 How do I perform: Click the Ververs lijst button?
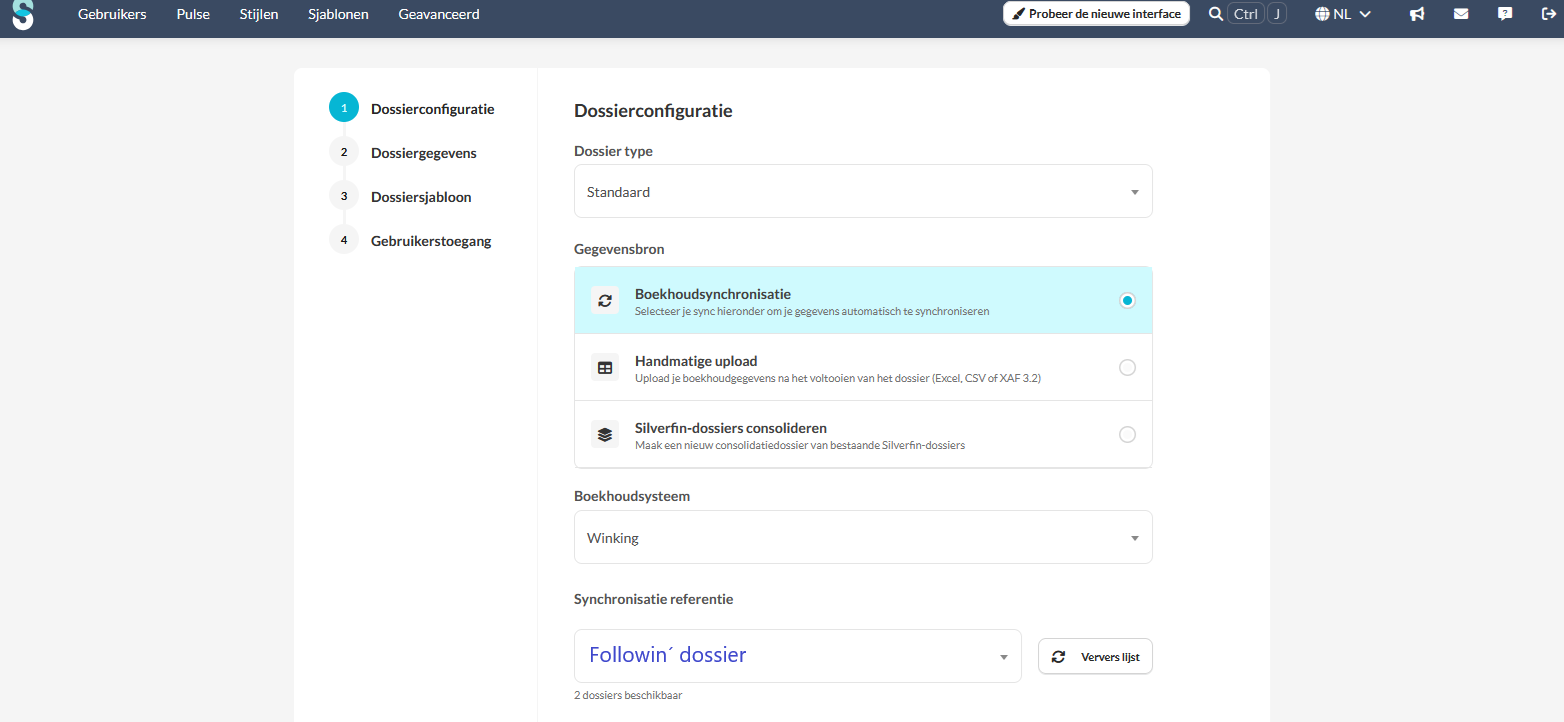click(1095, 657)
